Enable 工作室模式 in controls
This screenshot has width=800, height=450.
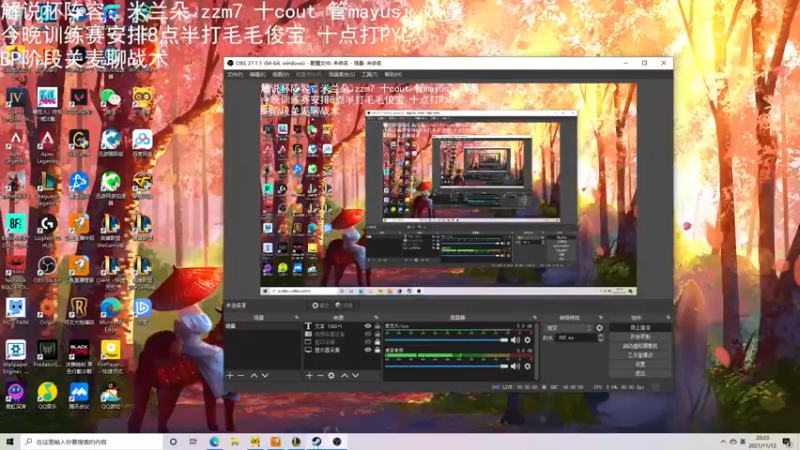tap(640, 355)
